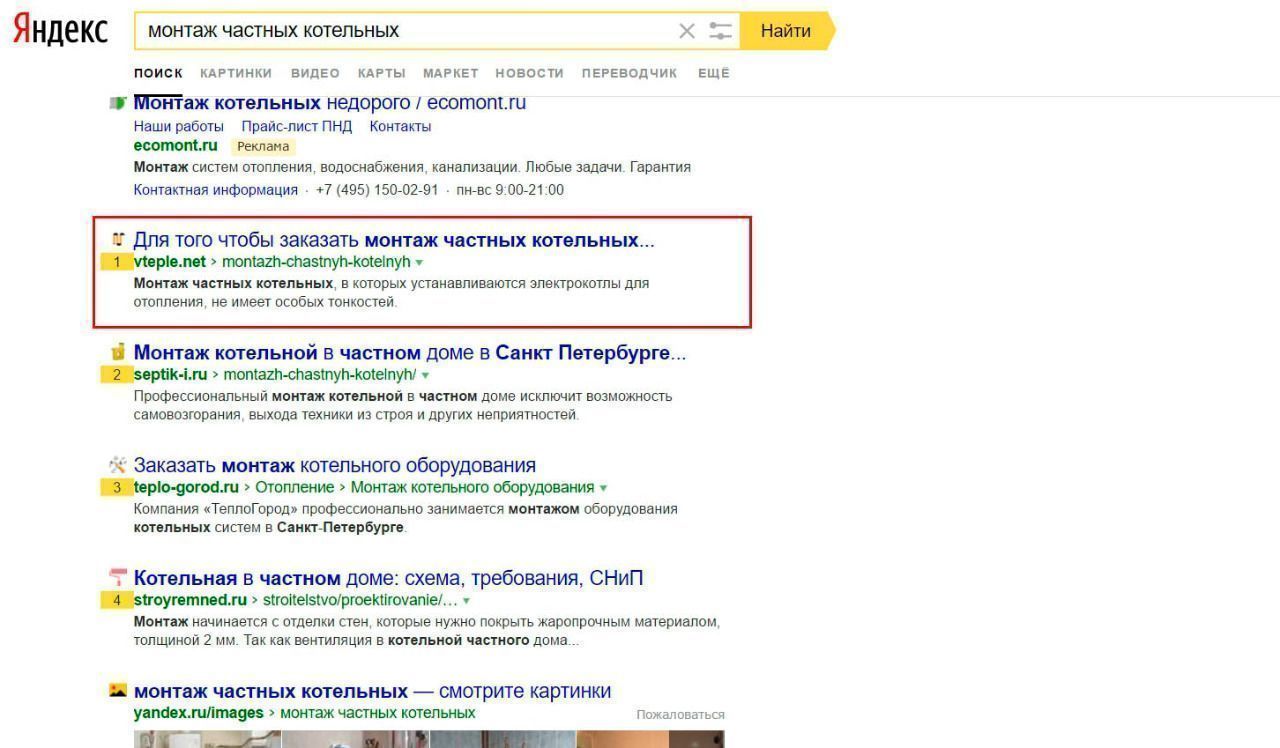
Task: Click the vteple.net result favicon
Action: coord(118,240)
